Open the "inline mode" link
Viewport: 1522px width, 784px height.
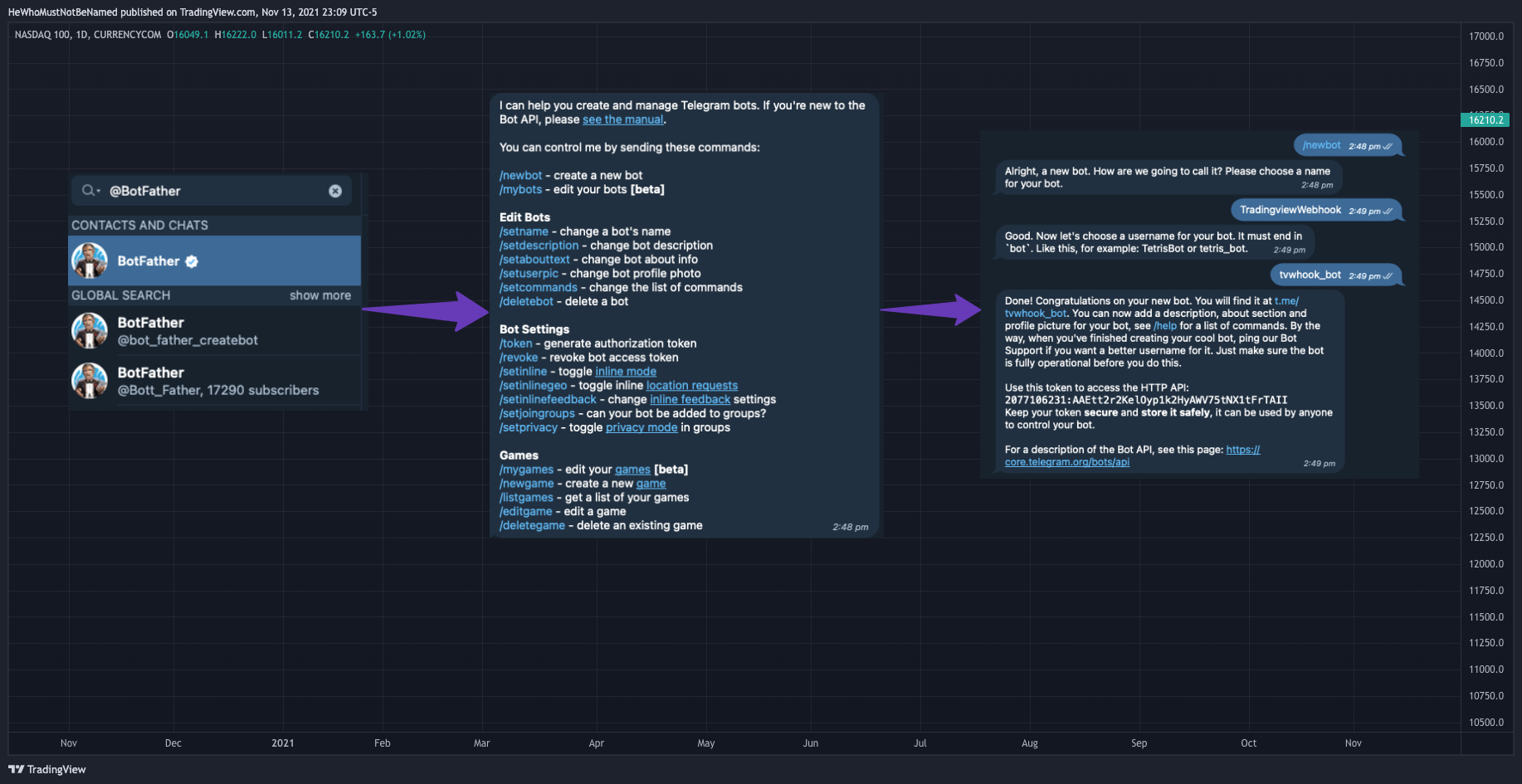point(626,372)
